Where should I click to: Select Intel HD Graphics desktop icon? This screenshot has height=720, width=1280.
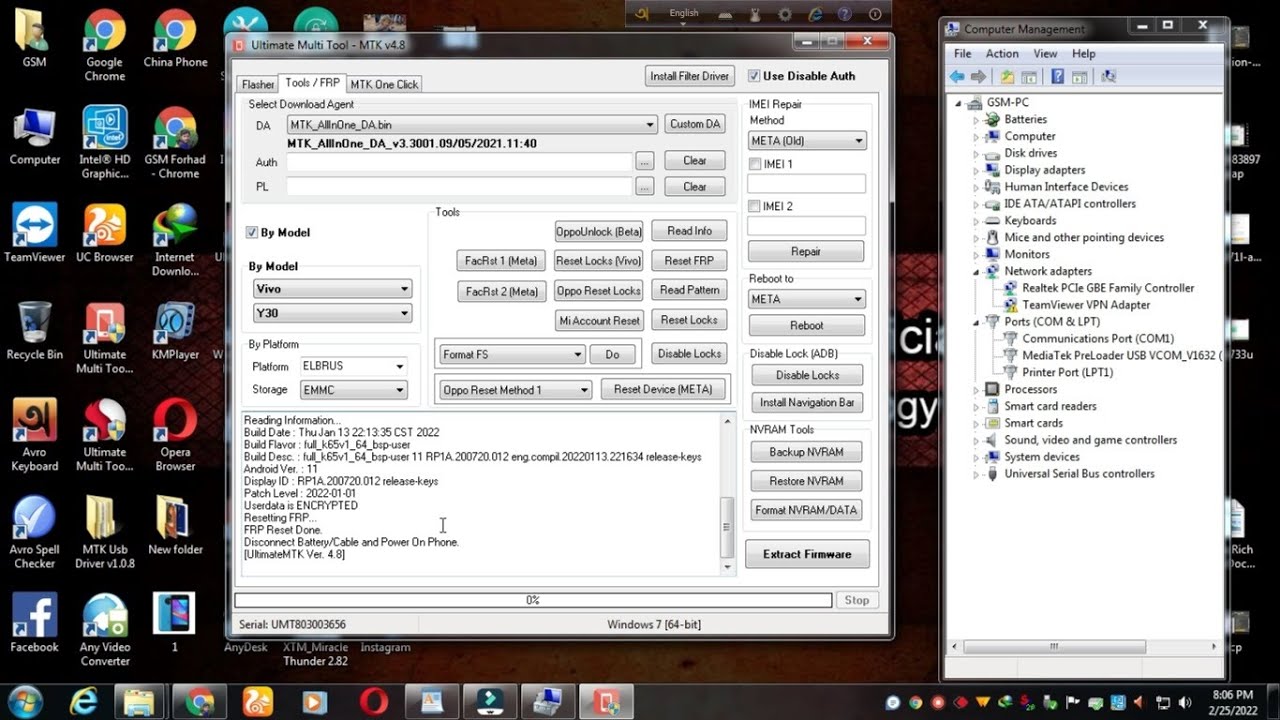pyautogui.click(x=104, y=143)
